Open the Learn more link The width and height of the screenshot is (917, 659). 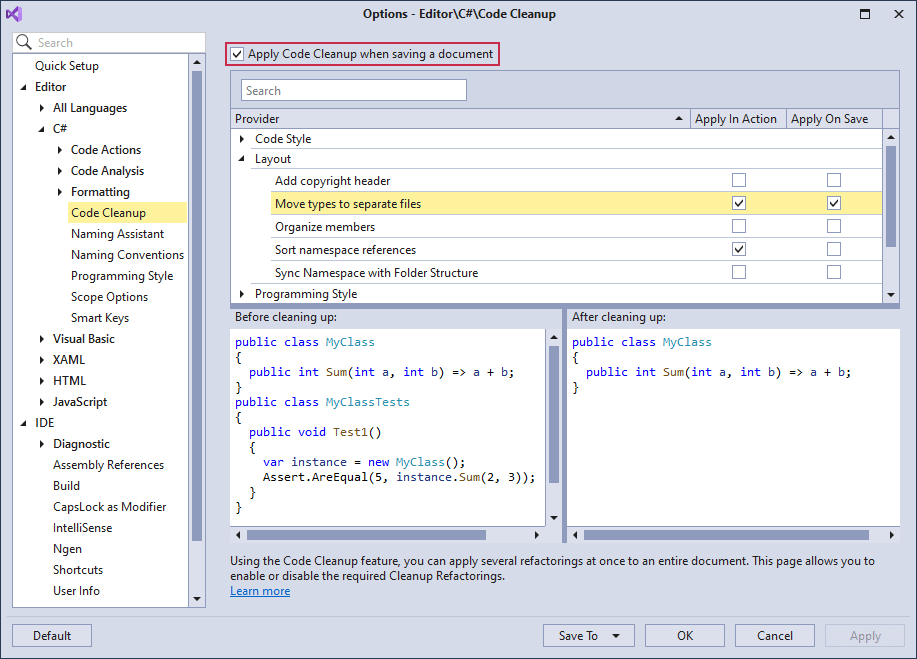point(260,591)
